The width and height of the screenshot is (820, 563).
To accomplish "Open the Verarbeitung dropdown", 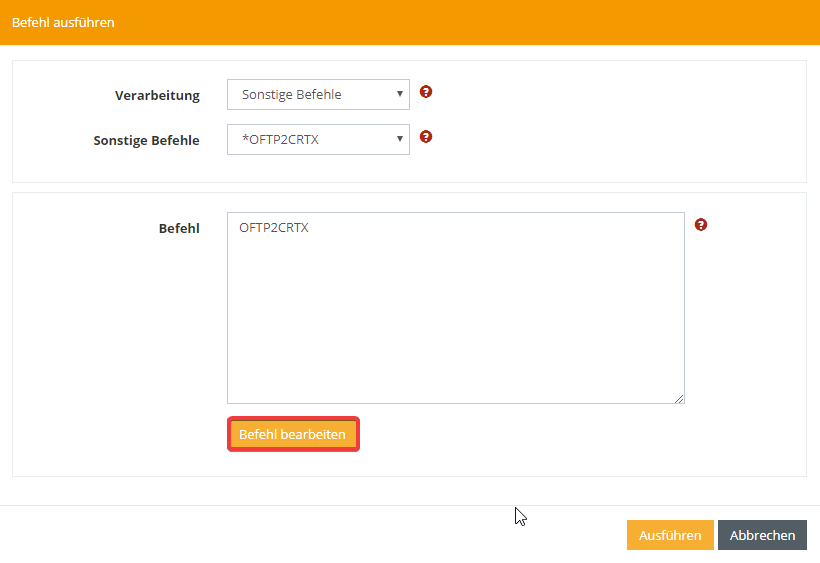I will click(x=318, y=95).
